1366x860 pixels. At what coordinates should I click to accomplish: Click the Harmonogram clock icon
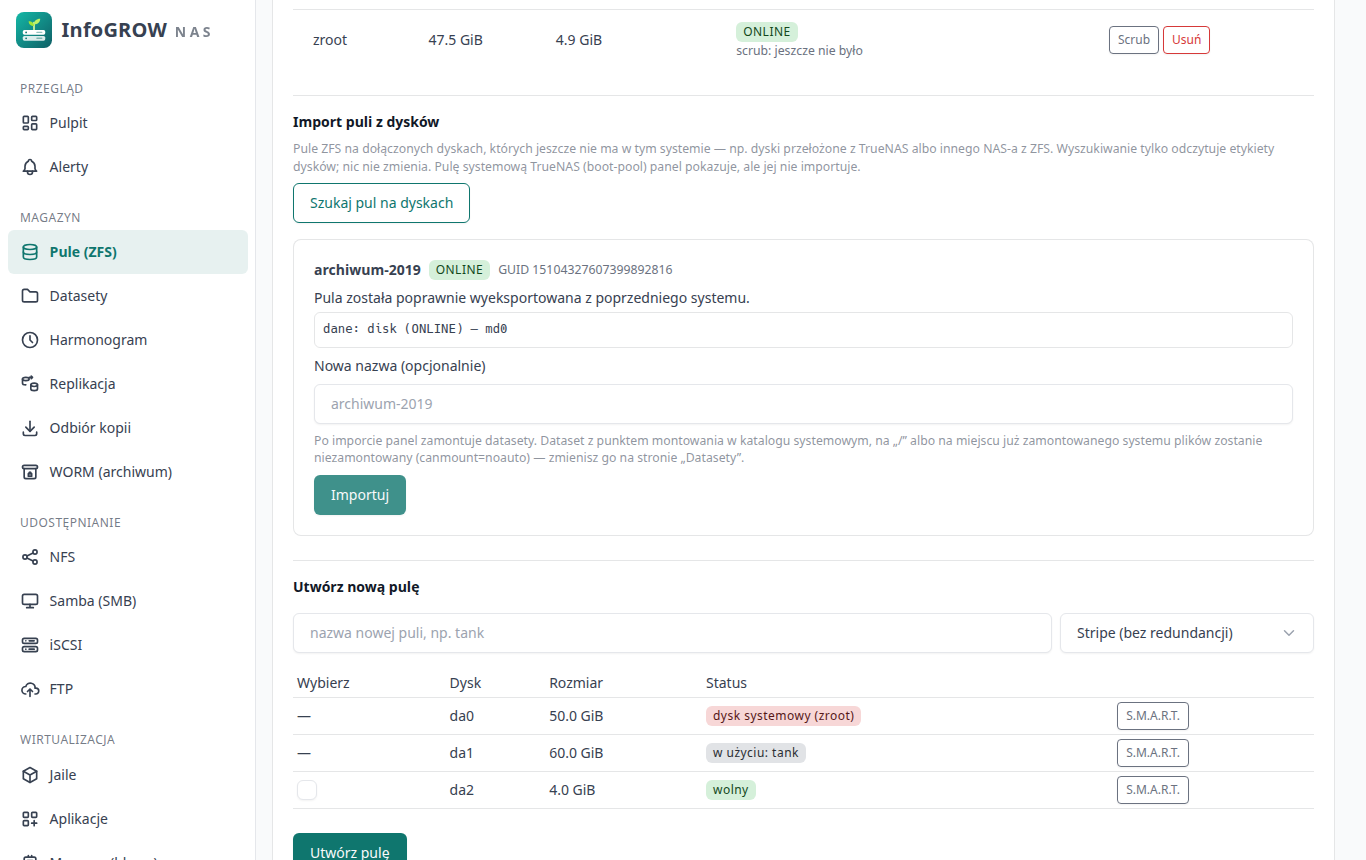(30, 340)
